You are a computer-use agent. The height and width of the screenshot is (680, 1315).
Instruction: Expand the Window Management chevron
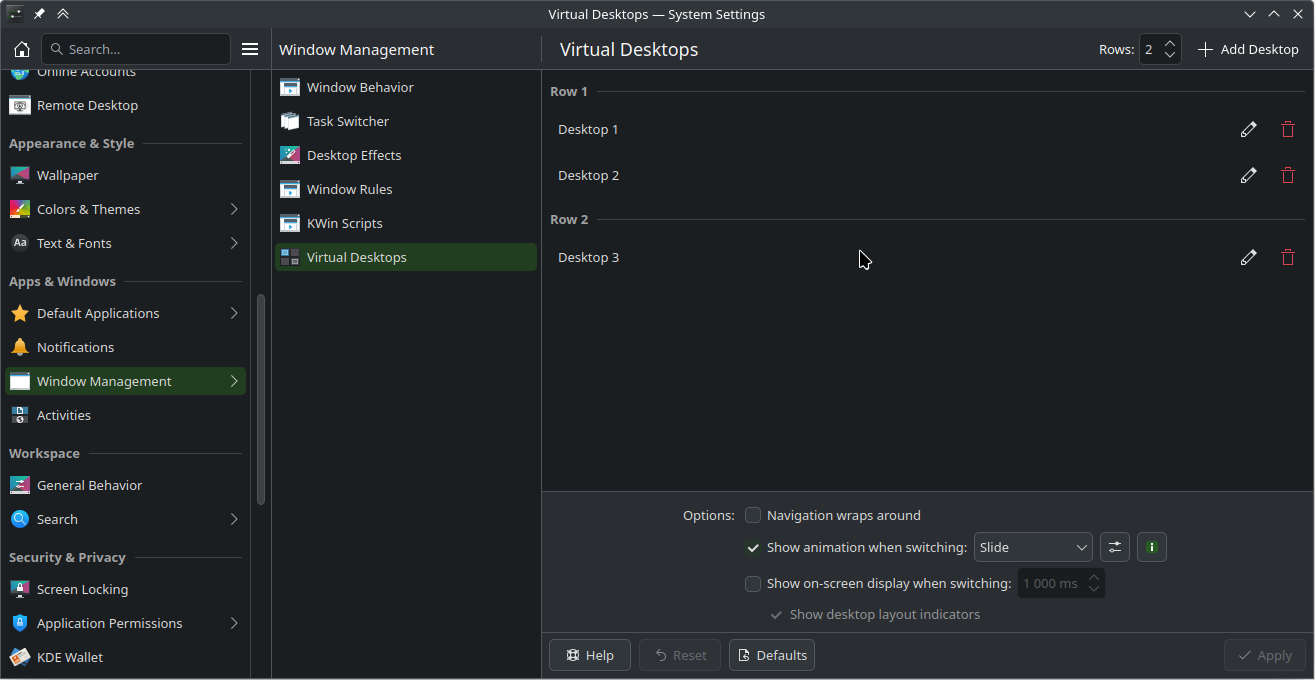pyautogui.click(x=234, y=381)
